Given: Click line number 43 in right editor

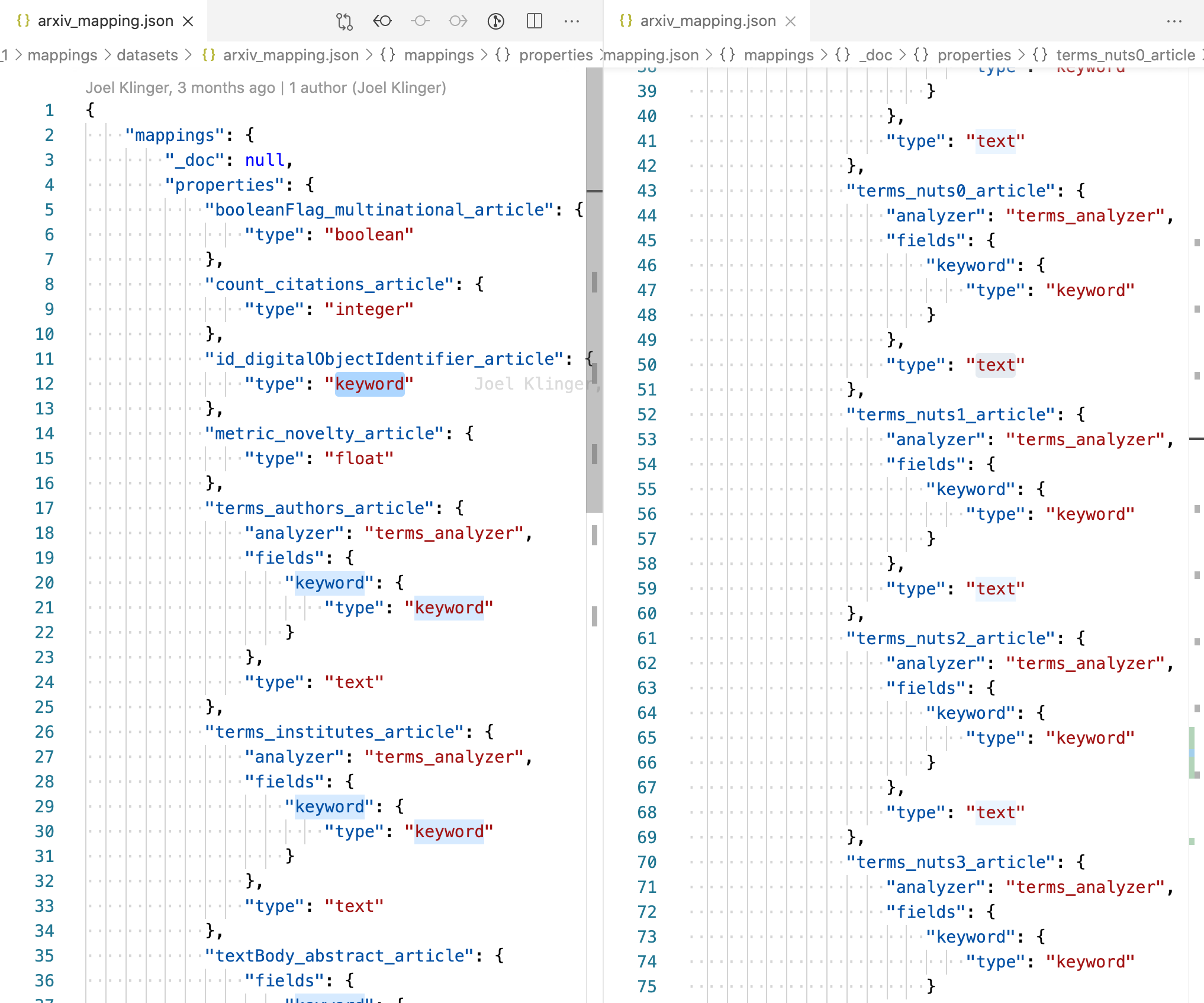Looking at the screenshot, I should (646, 191).
